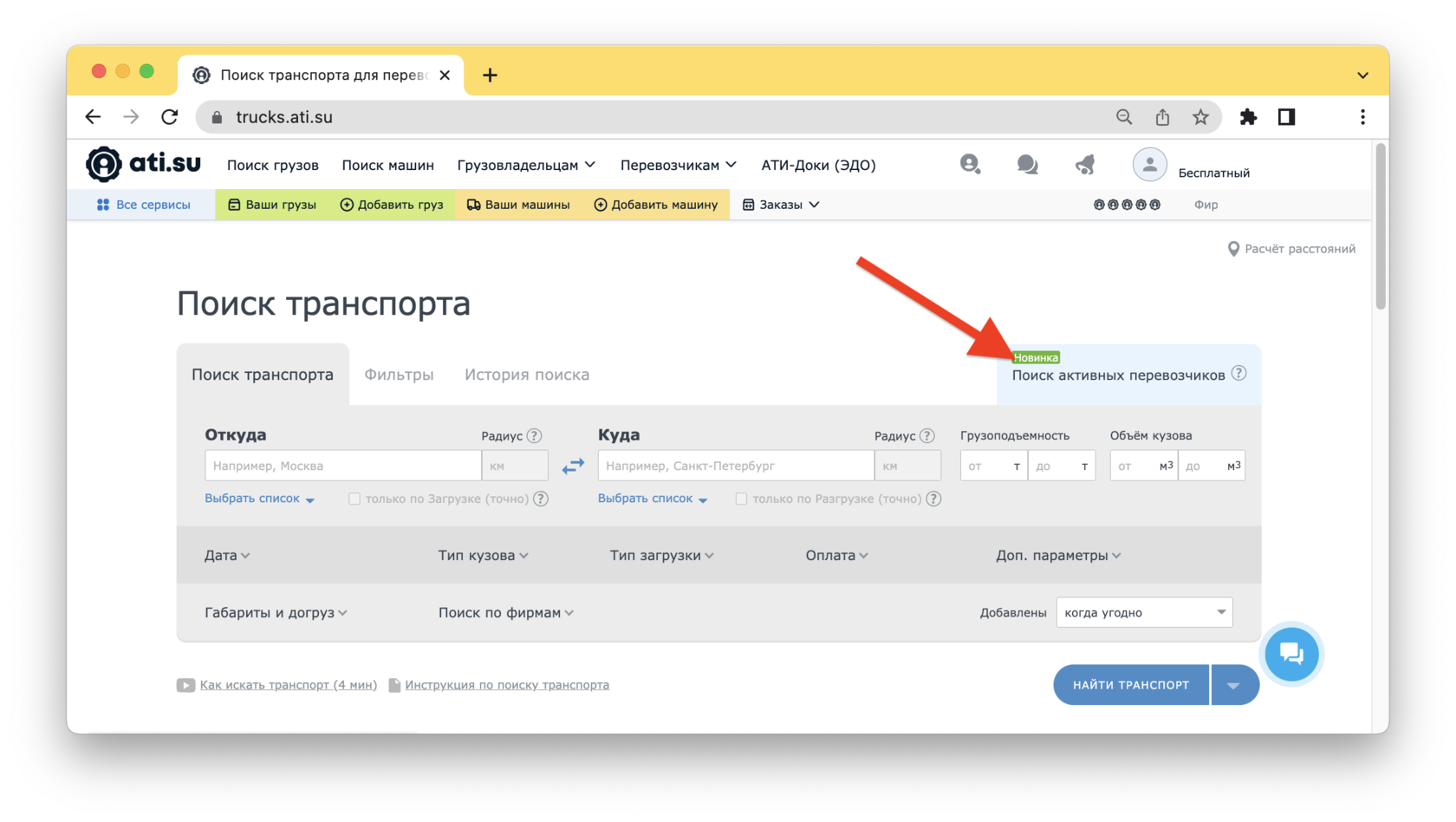
Task: Expand Габариты и догруз filter
Action: coord(276,612)
